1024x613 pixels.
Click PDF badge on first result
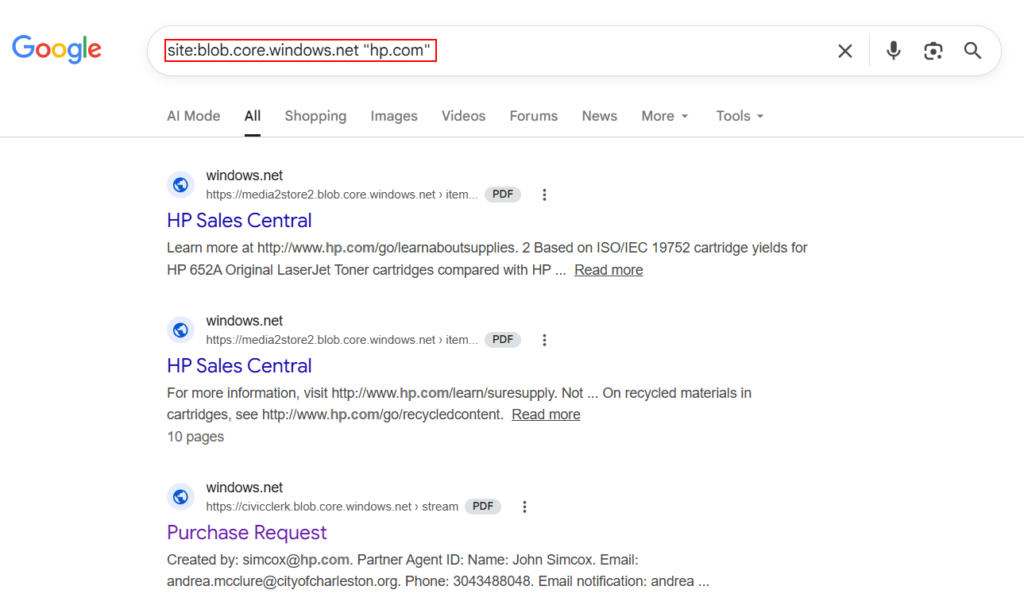[502, 195]
